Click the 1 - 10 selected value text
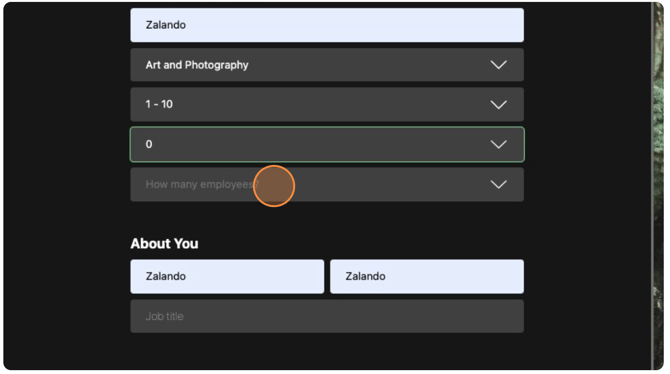The height and width of the screenshot is (374, 670). [x=159, y=104]
